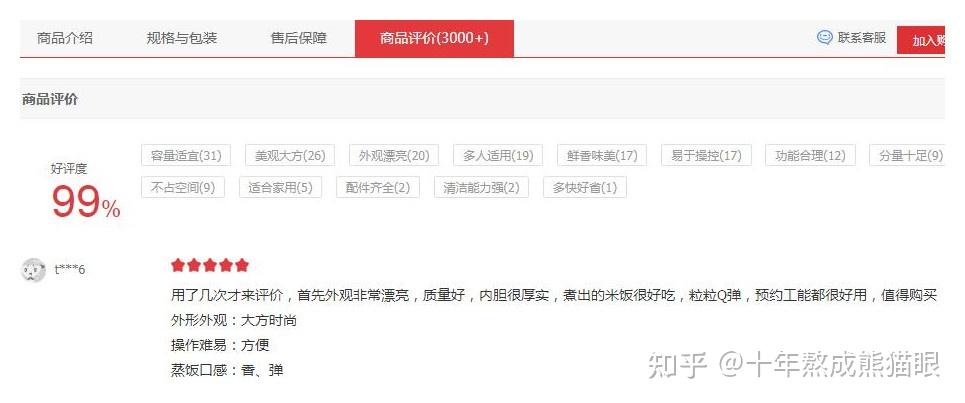Click reviewer t***6 avatar image
This screenshot has width=965, height=403.
tap(33, 270)
